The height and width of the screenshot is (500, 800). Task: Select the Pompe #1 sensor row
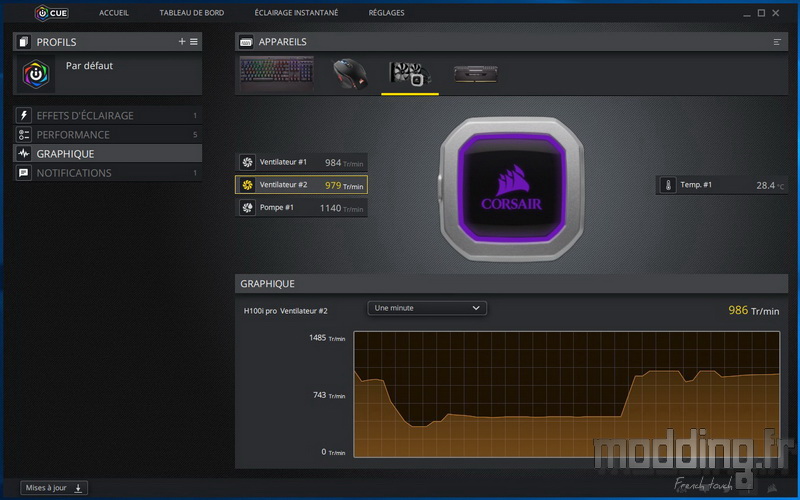[301, 208]
